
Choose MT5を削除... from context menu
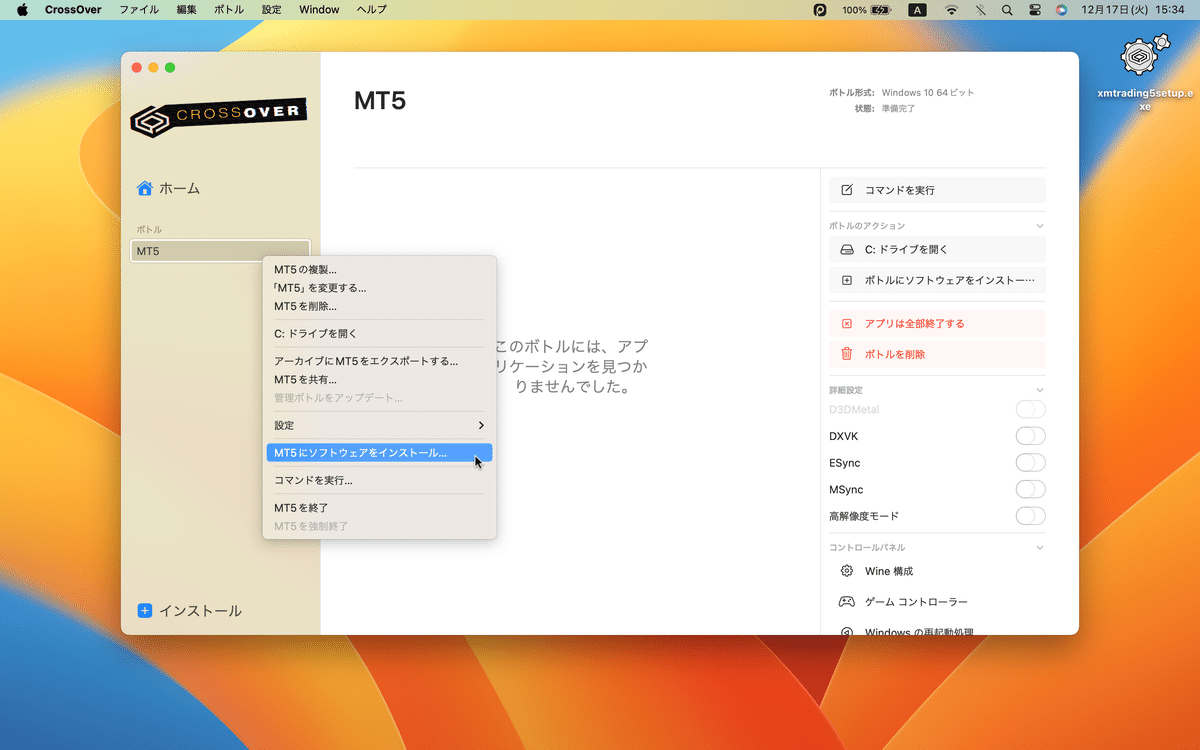[x=379, y=306]
